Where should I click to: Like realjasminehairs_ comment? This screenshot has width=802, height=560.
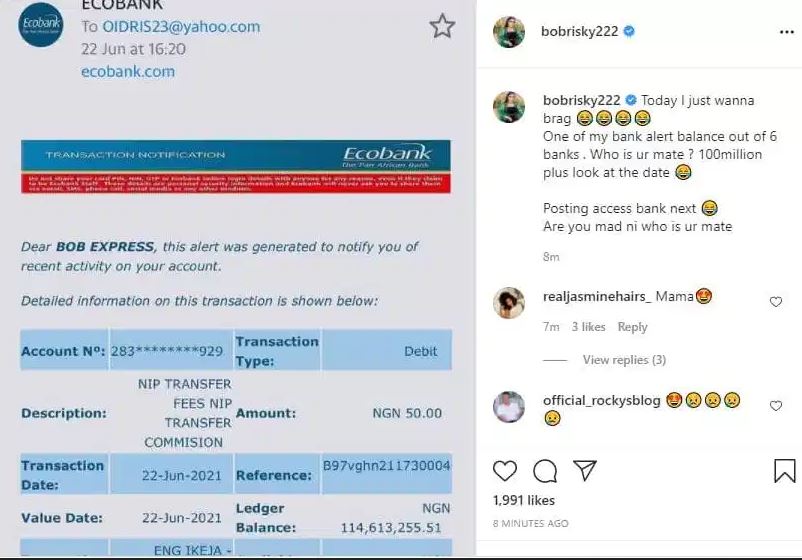(775, 301)
